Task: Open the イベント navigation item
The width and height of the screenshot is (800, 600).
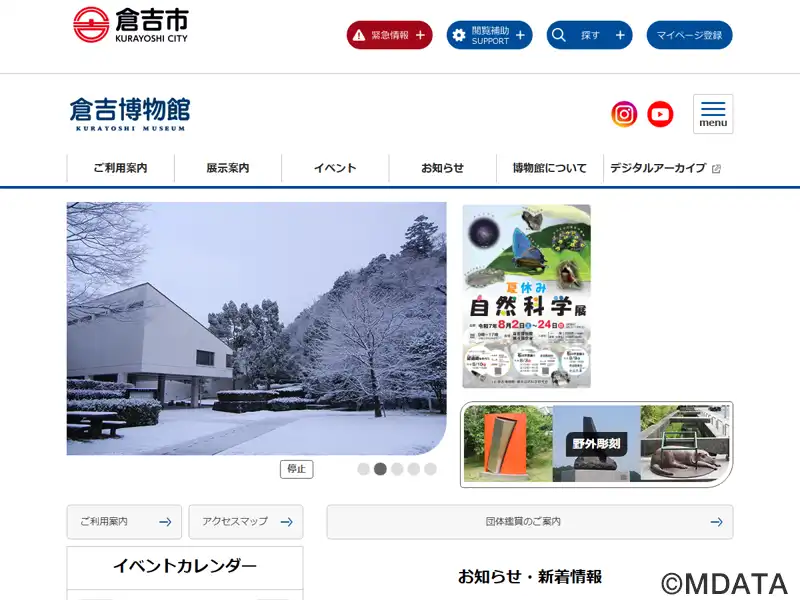Action: point(335,168)
